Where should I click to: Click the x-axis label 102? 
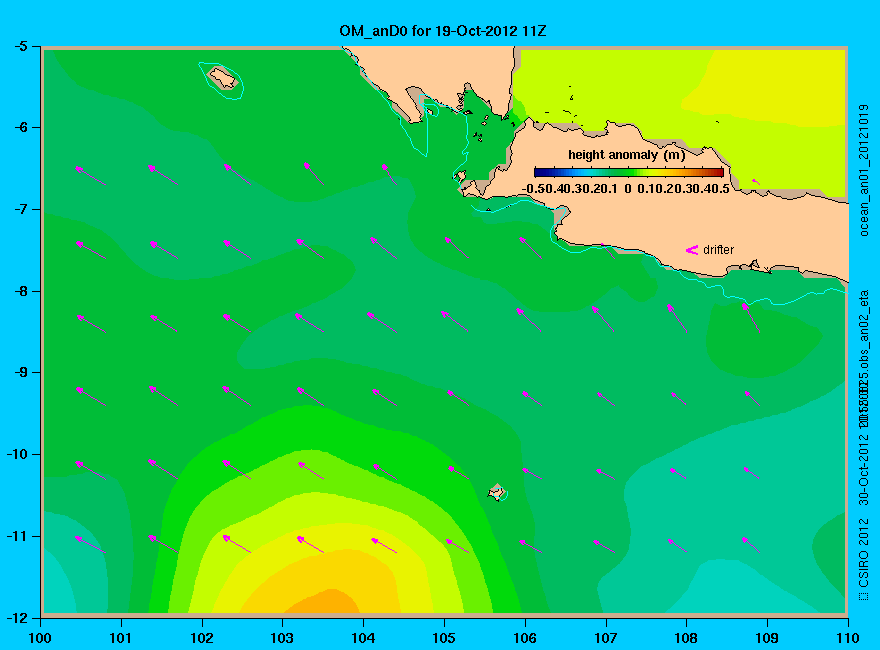(201, 638)
